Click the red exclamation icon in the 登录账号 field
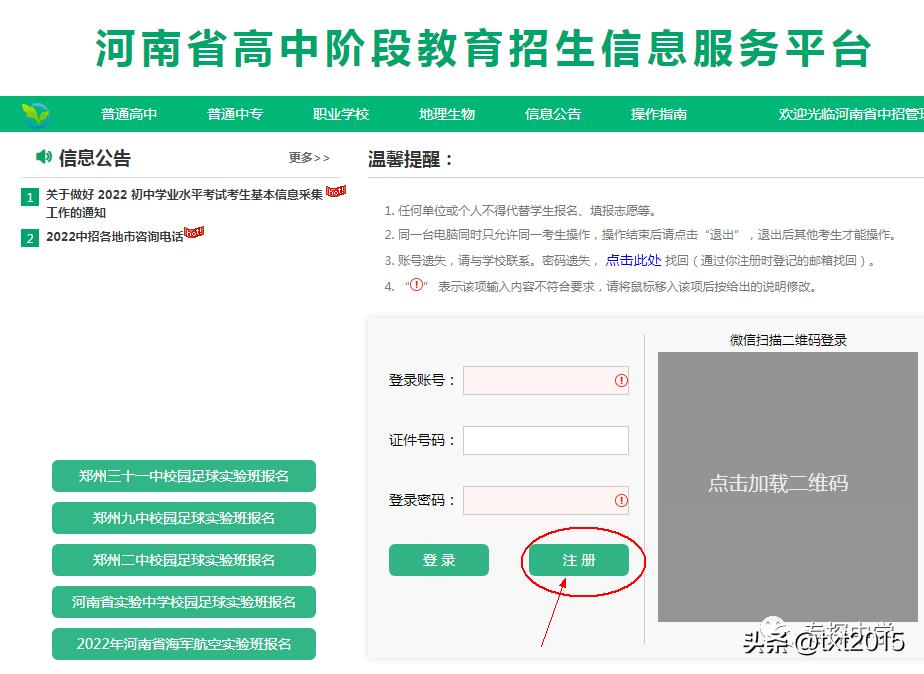 click(620, 381)
